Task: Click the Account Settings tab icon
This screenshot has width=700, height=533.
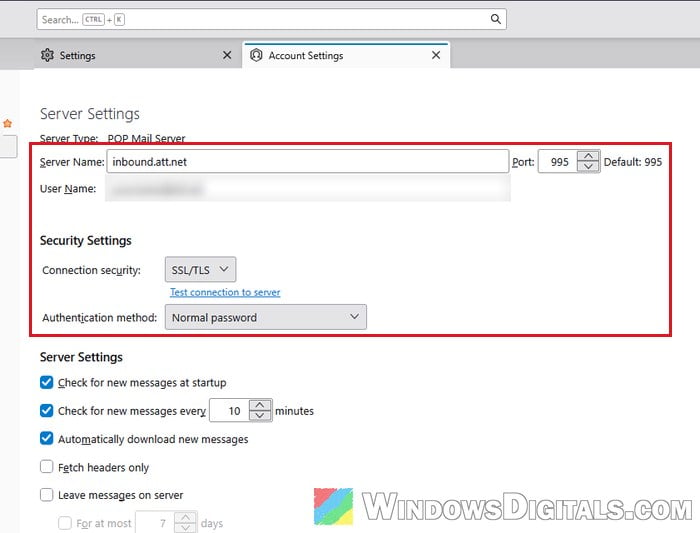Action: (256, 55)
